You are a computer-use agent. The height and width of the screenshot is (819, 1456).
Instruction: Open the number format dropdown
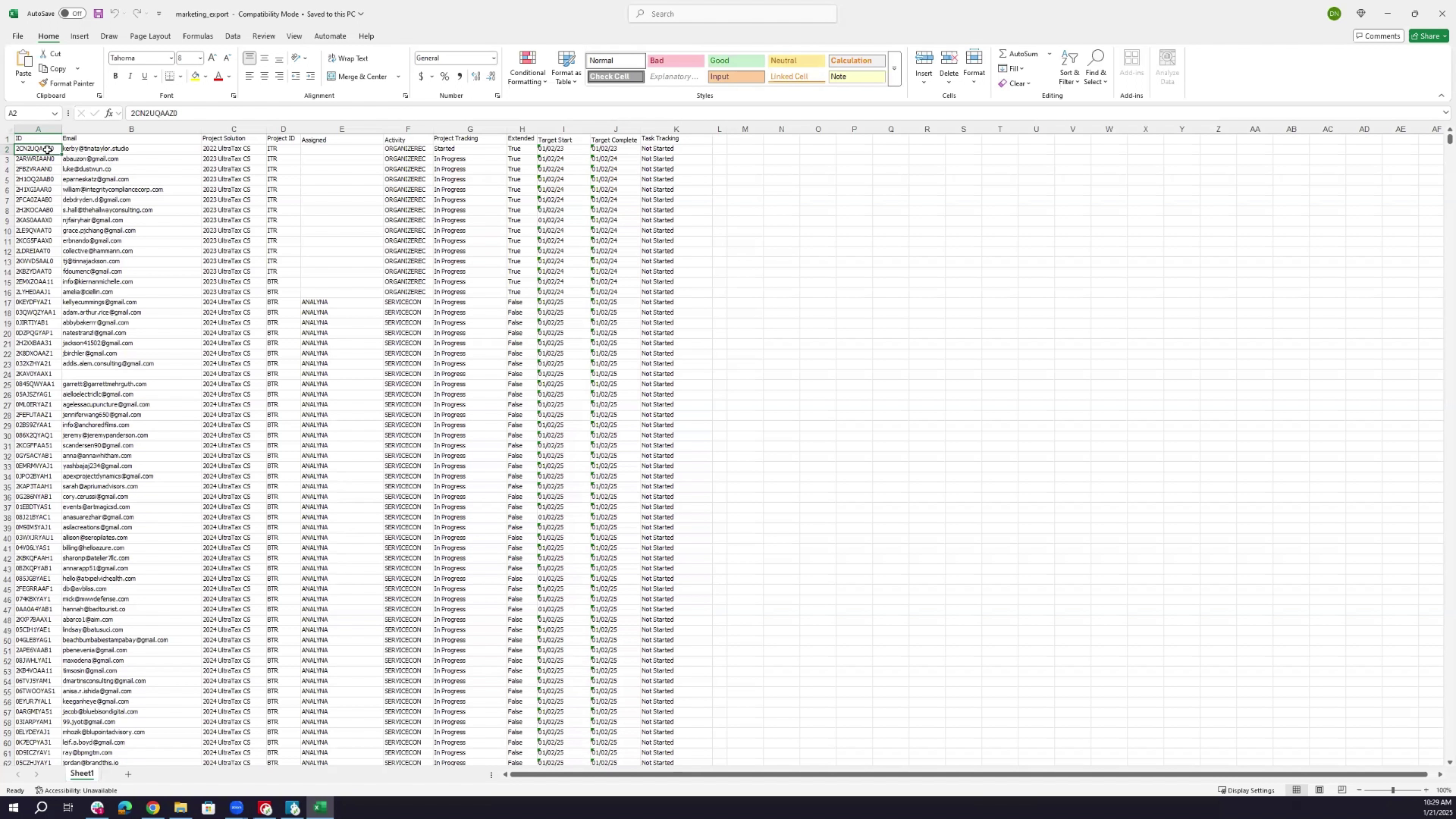point(493,58)
